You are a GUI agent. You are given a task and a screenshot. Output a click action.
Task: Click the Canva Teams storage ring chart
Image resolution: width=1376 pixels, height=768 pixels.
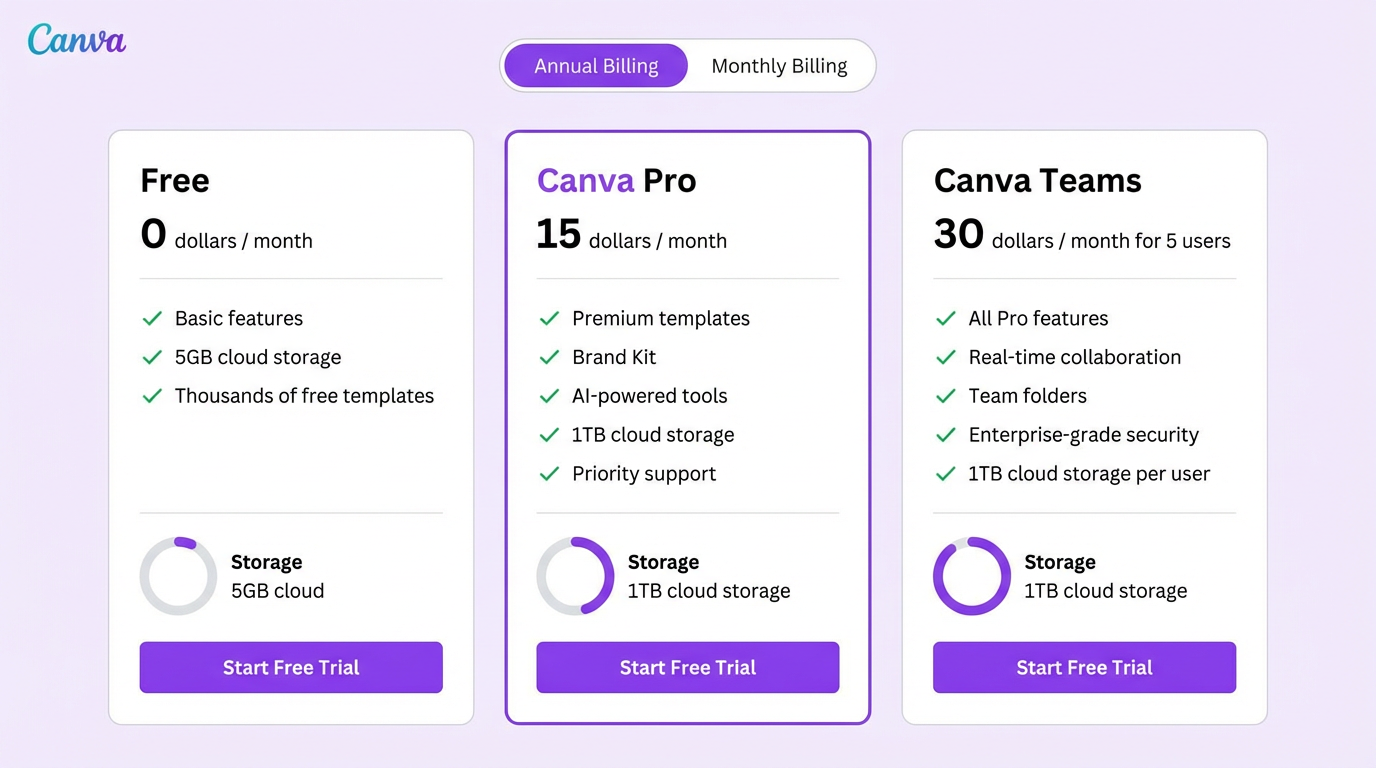point(971,576)
